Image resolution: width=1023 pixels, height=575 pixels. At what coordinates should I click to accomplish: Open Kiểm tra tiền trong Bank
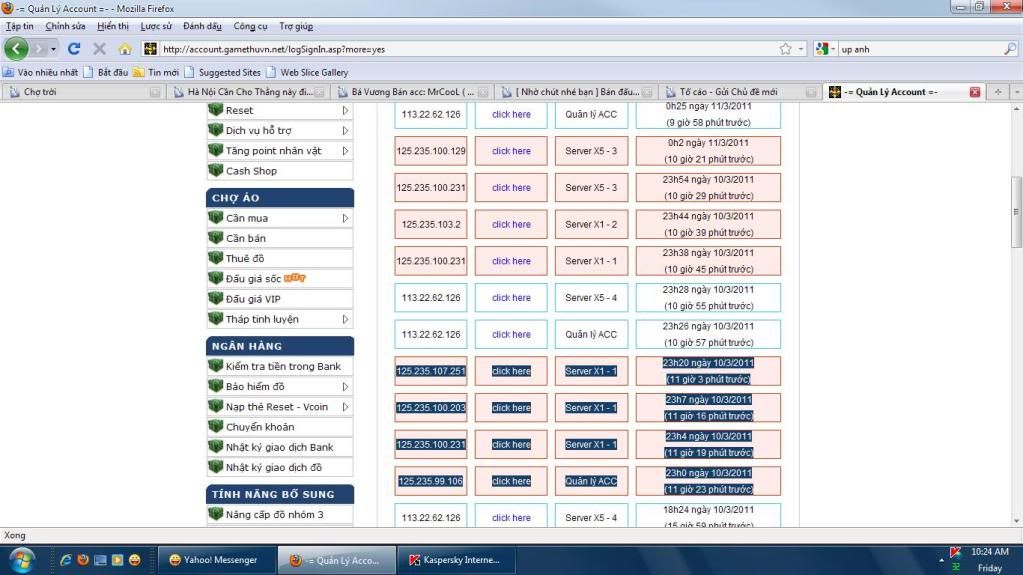[280, 366]
